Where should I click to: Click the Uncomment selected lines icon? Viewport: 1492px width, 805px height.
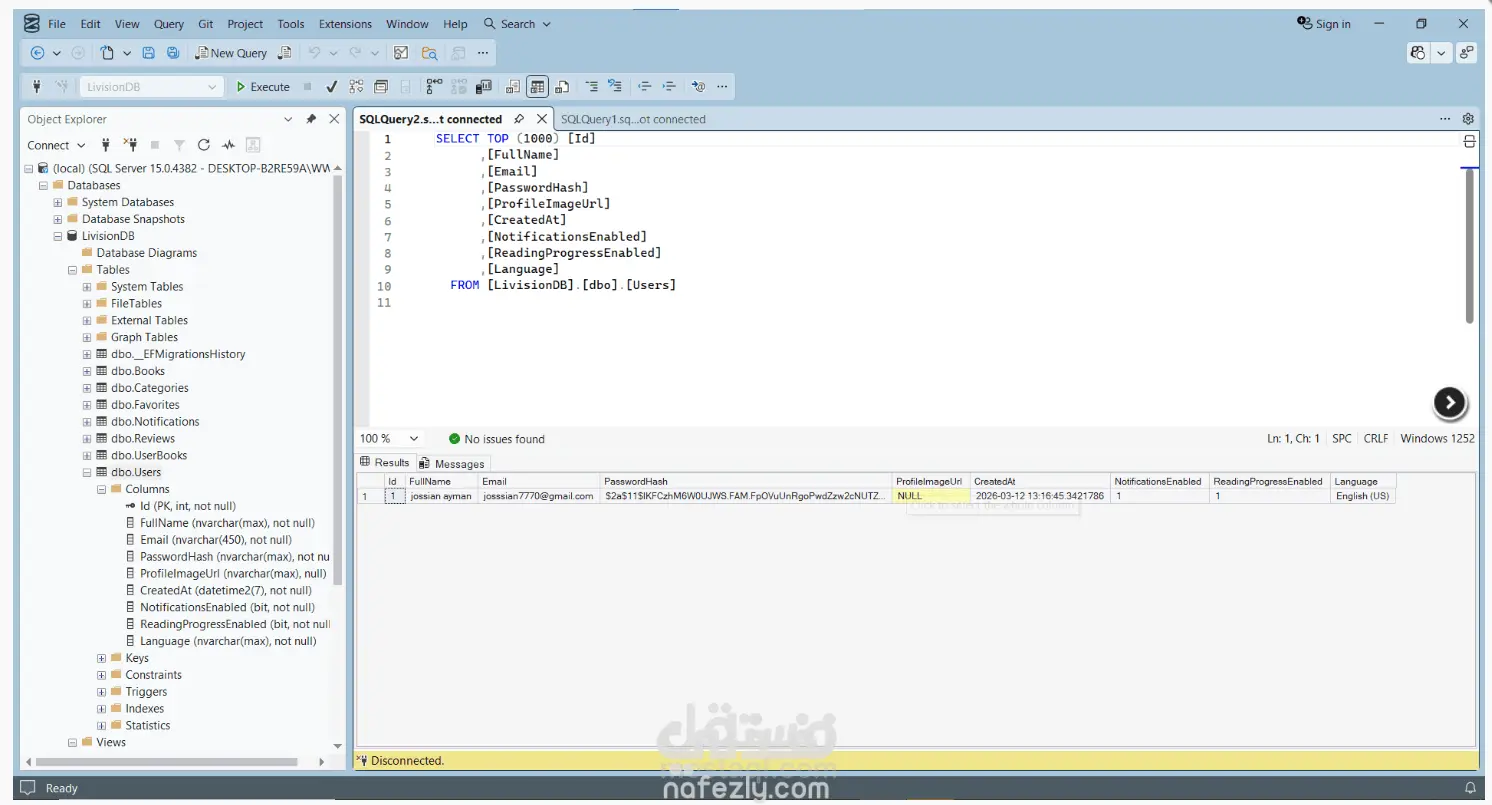pos(615,87)
